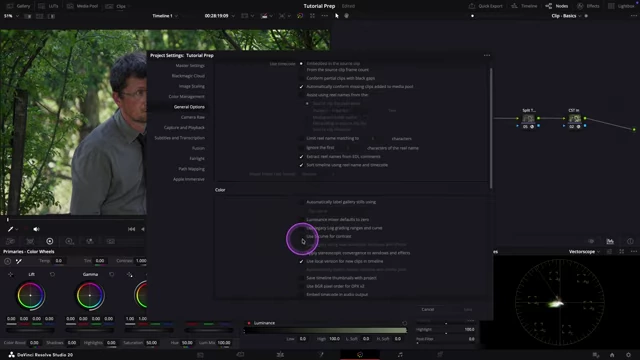Toggle Extract reel names from EDL comments
Viewport: 640px width, 360px height.
[301, 157]
